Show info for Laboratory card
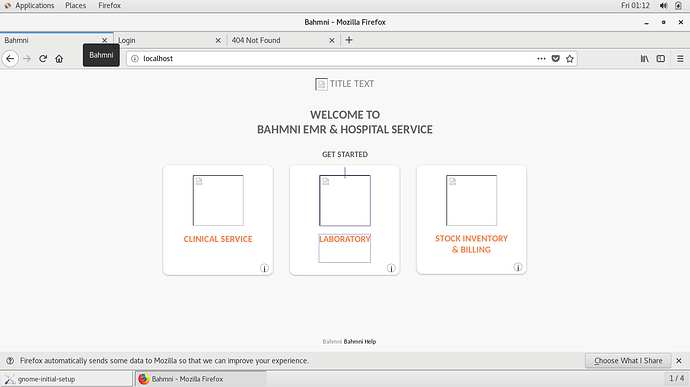This screenshot has height=387, width=690. [x=391, y=268]
